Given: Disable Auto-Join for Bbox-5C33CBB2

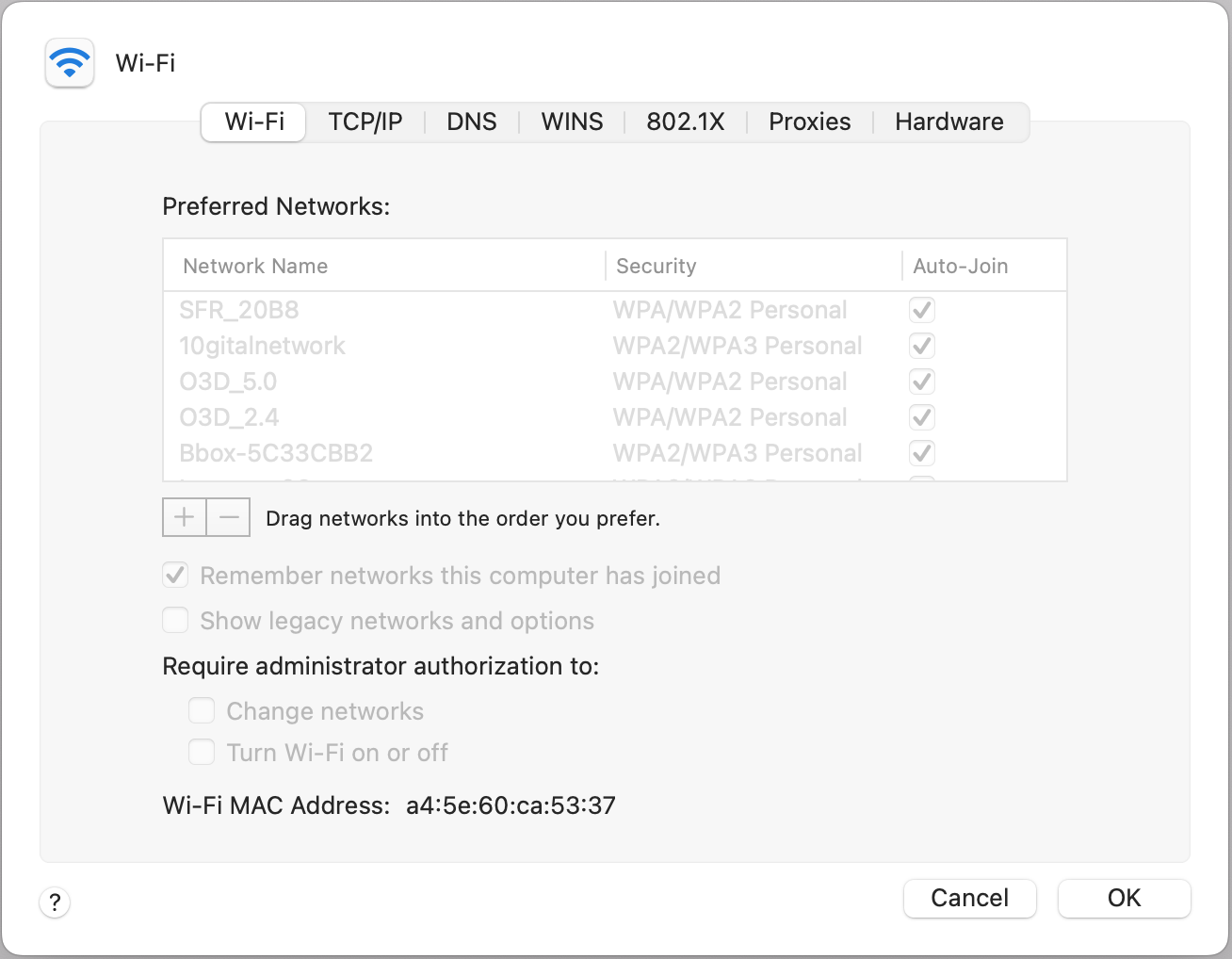Looking at the screenshot, I should pyautogui.click(x=921, y=453).
